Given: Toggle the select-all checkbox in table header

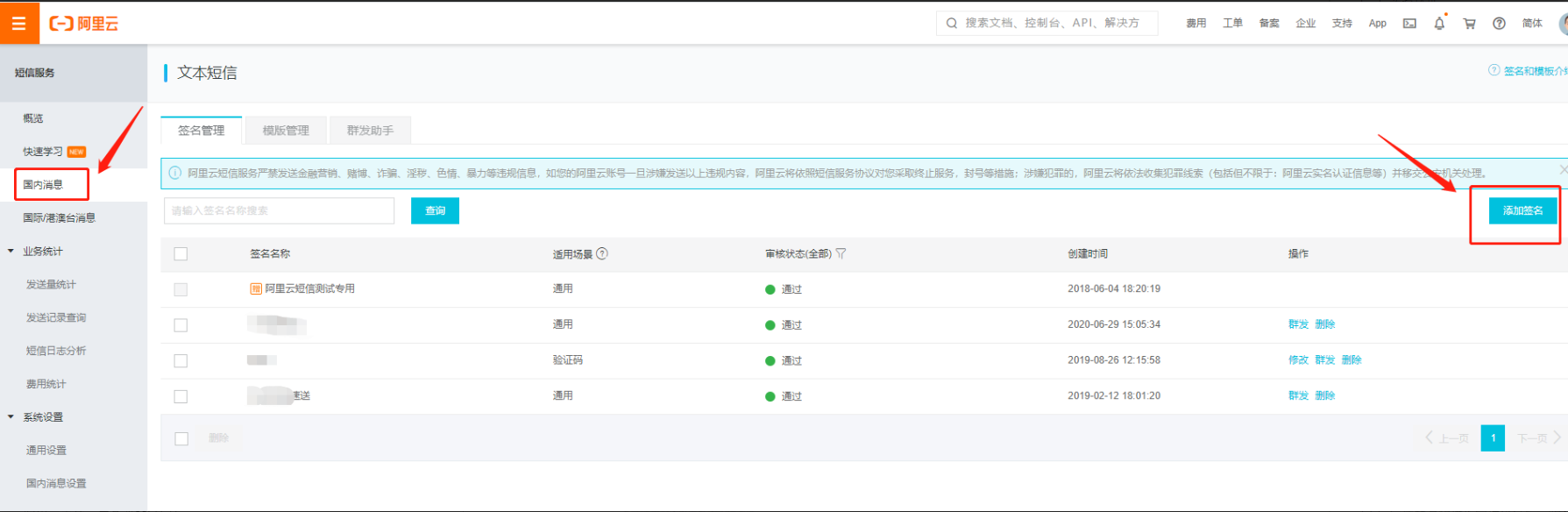Looking at the screenshot, I should coord(181,254).
